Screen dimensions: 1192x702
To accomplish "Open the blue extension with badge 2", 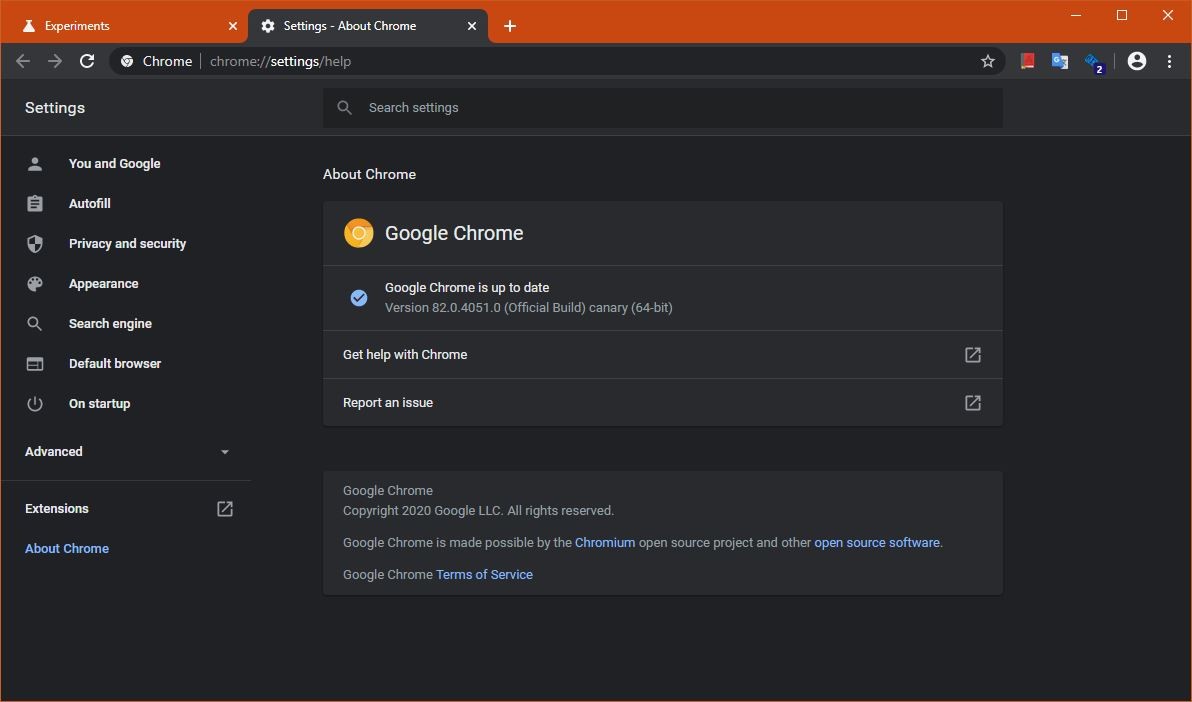I will pyautogui.click(x=1093, y=63).
